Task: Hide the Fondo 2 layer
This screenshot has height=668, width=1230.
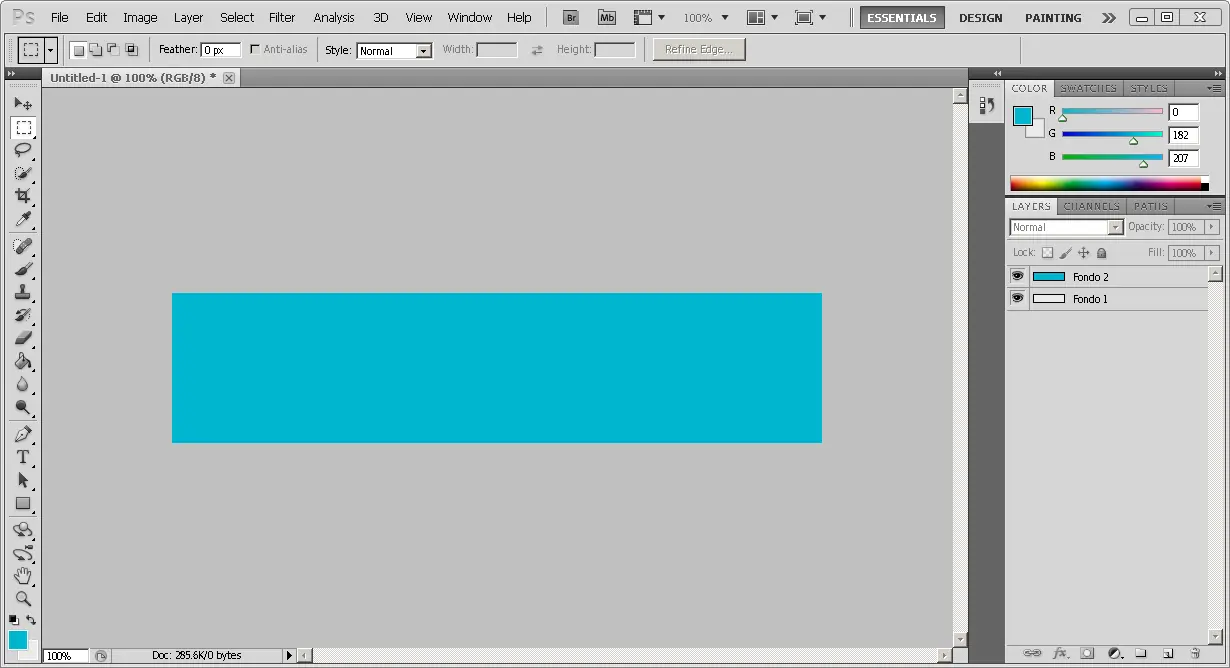Action: [x=1017, y=276]
